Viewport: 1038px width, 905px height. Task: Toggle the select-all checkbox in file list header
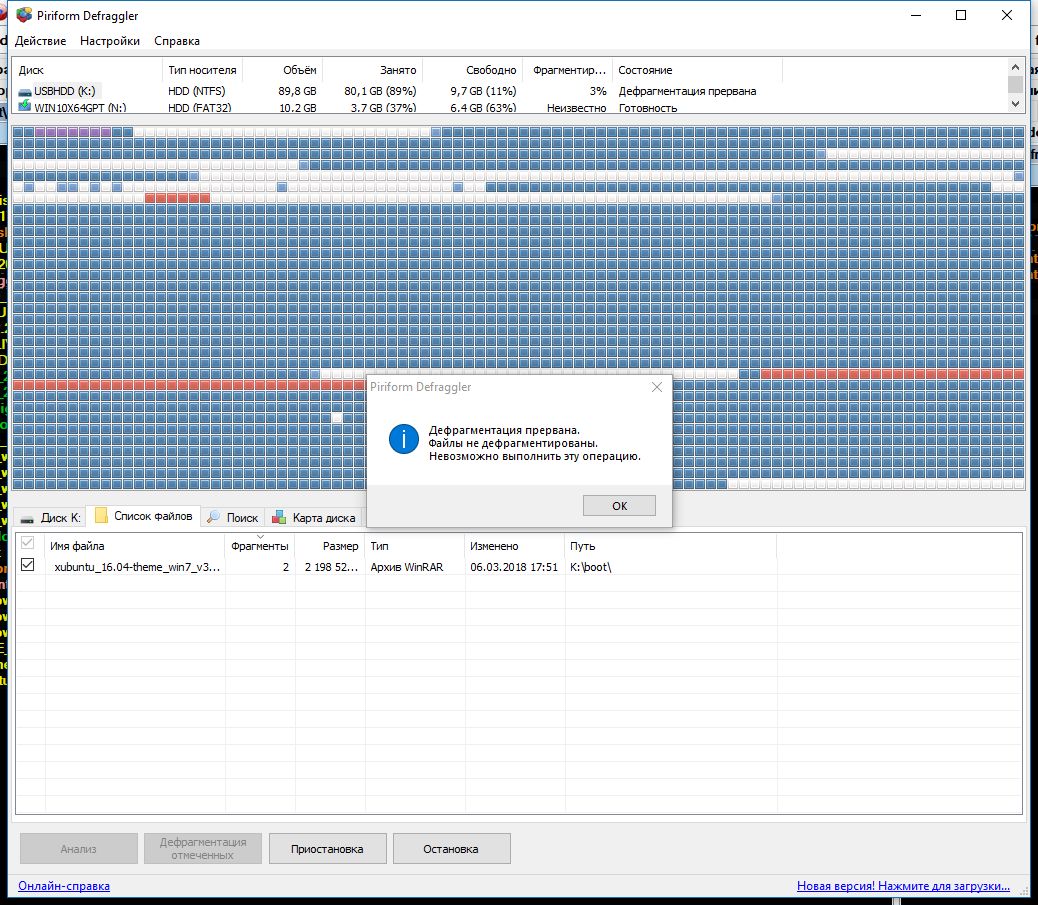[x=28, y=542]
